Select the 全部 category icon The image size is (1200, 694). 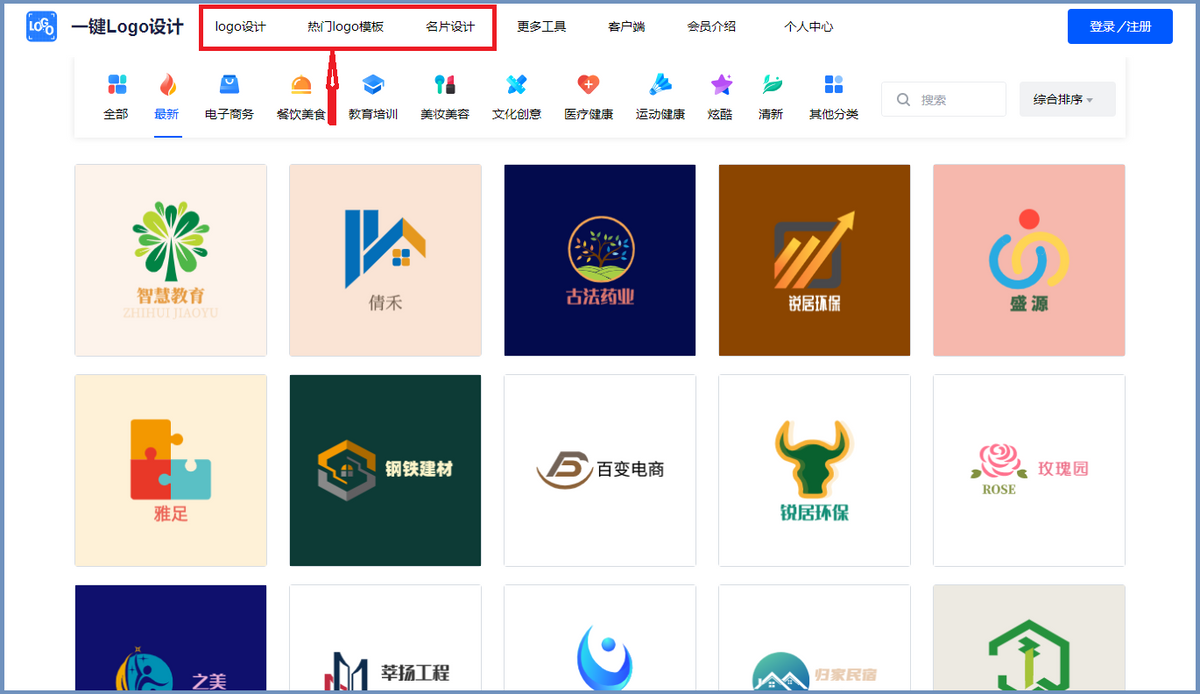click(116, 84)
